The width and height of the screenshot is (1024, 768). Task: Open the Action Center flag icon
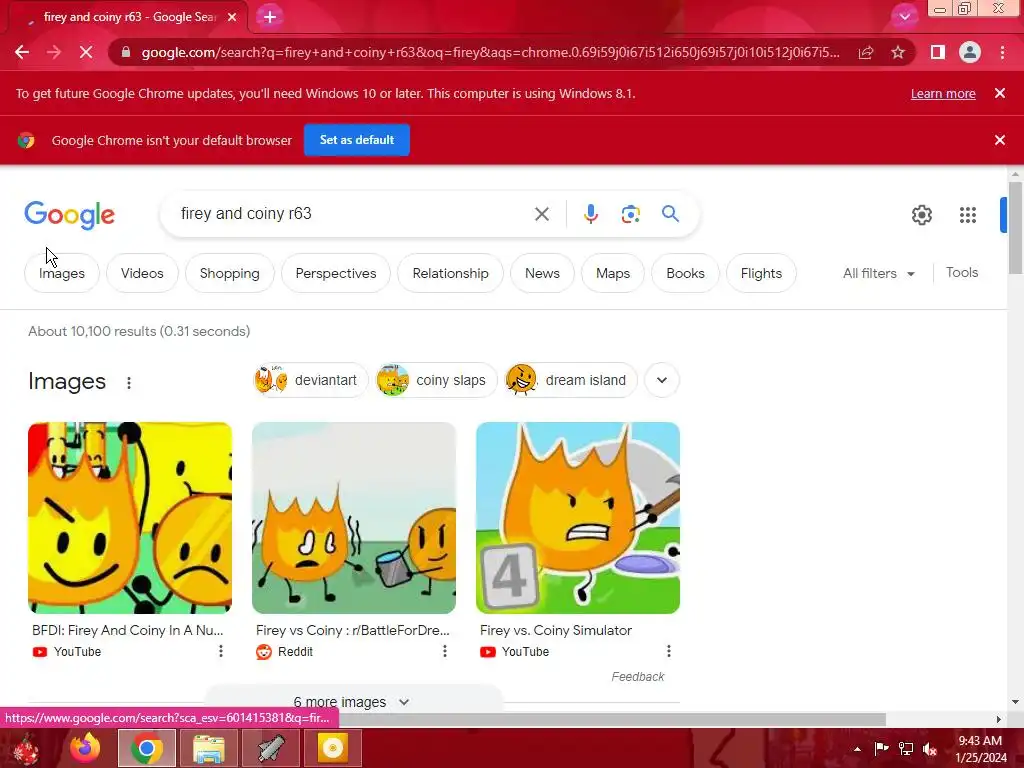(881, 749)
